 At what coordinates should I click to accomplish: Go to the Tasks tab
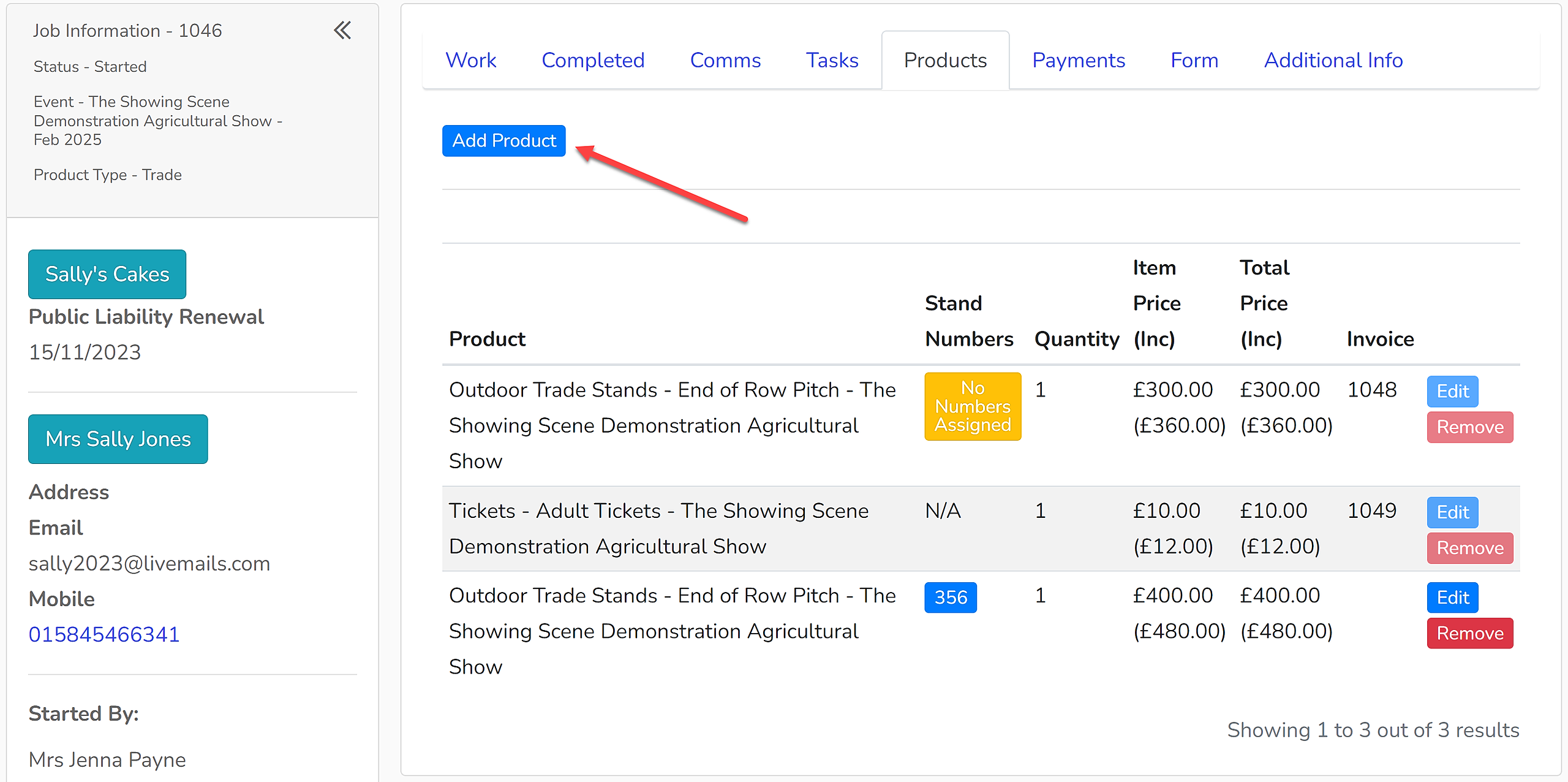pos(832,60)
